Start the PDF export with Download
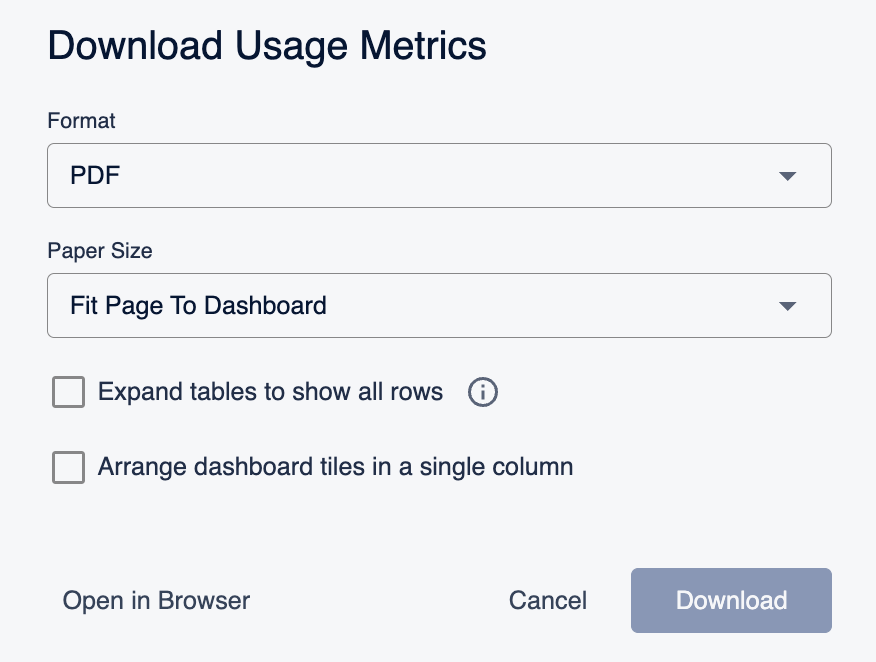The width and height of the screenshot is (876, 662). pos(731,601)
